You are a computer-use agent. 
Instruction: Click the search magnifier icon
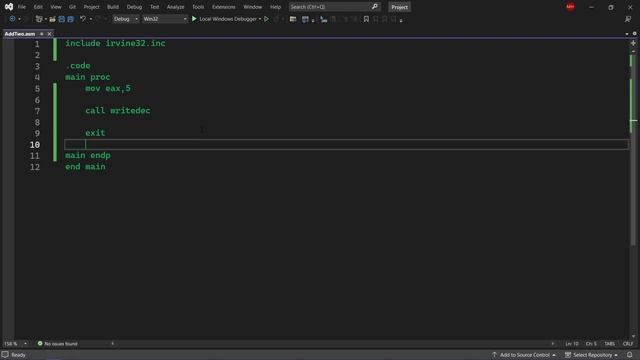point(375,7)
